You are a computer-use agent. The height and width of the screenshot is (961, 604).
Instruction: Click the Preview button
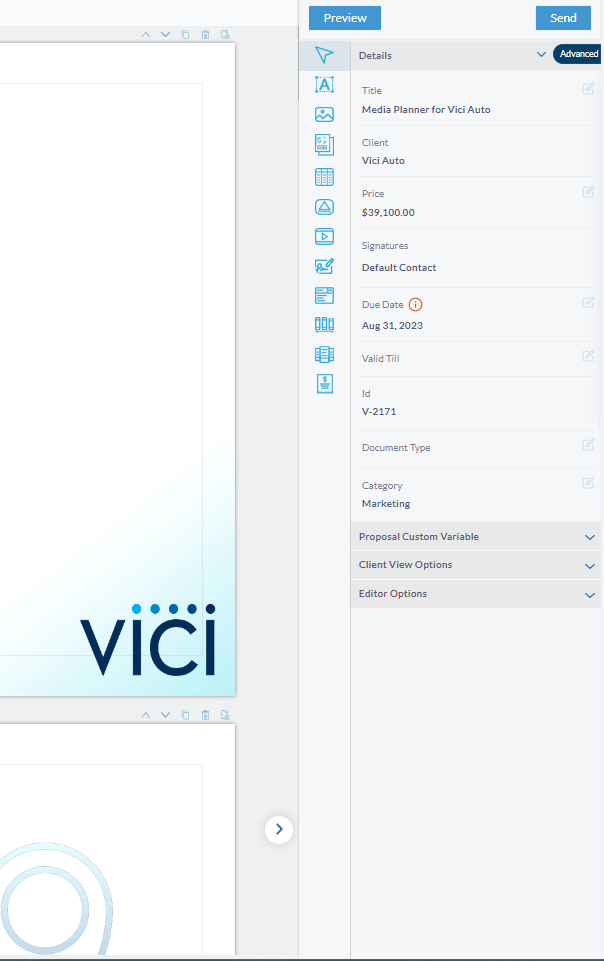(x=345, y=18)
